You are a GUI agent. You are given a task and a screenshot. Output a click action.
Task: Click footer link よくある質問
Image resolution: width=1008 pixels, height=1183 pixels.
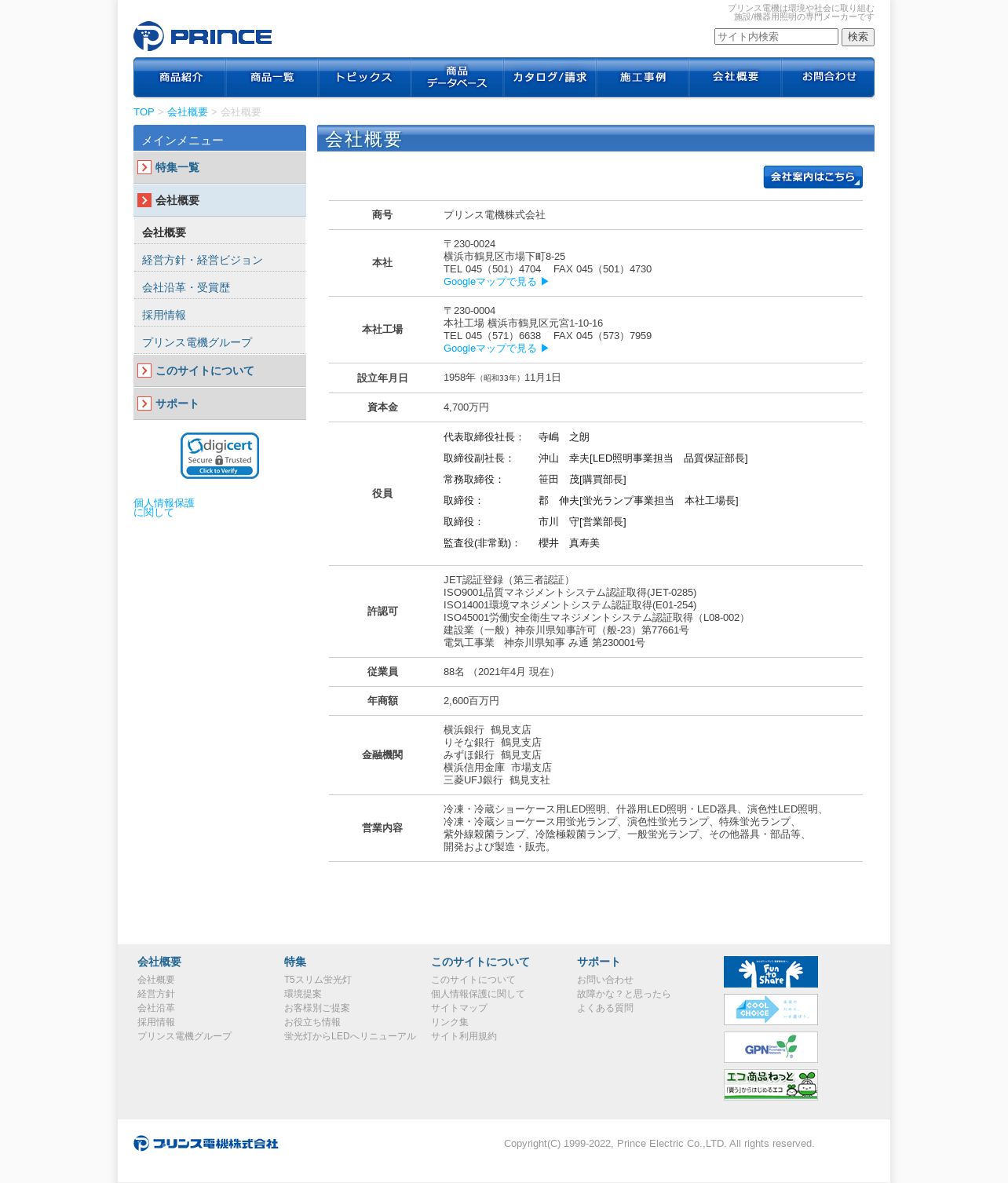(x=605, y=1008)
